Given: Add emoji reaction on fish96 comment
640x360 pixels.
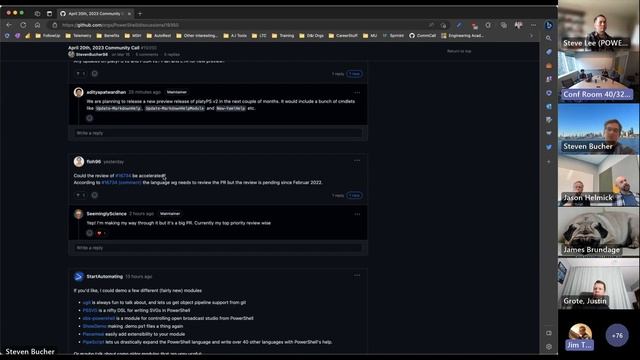Looking at the screenshot, I should [95, 195].
